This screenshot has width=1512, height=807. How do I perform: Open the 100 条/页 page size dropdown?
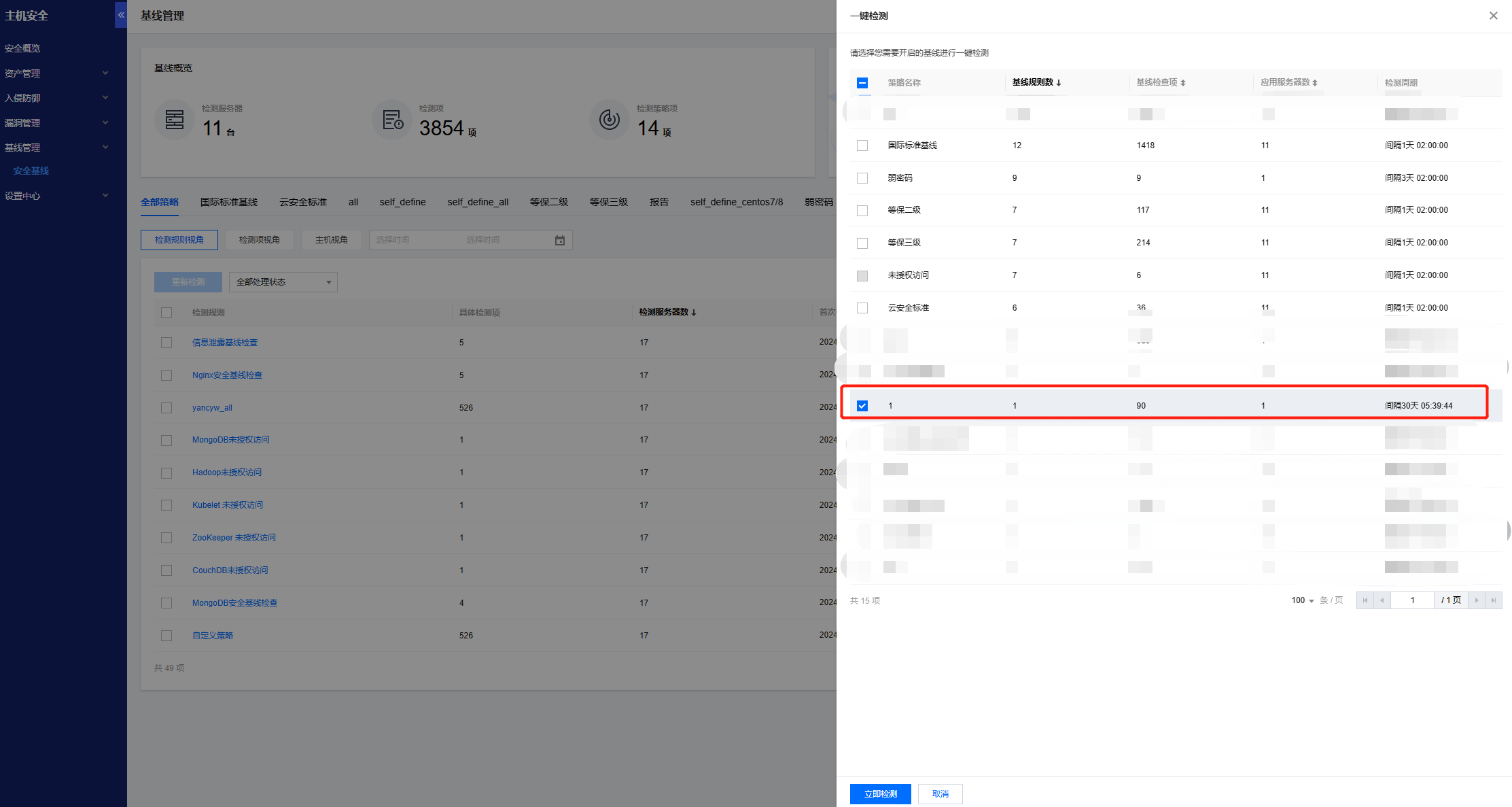tap(1302, 600)
